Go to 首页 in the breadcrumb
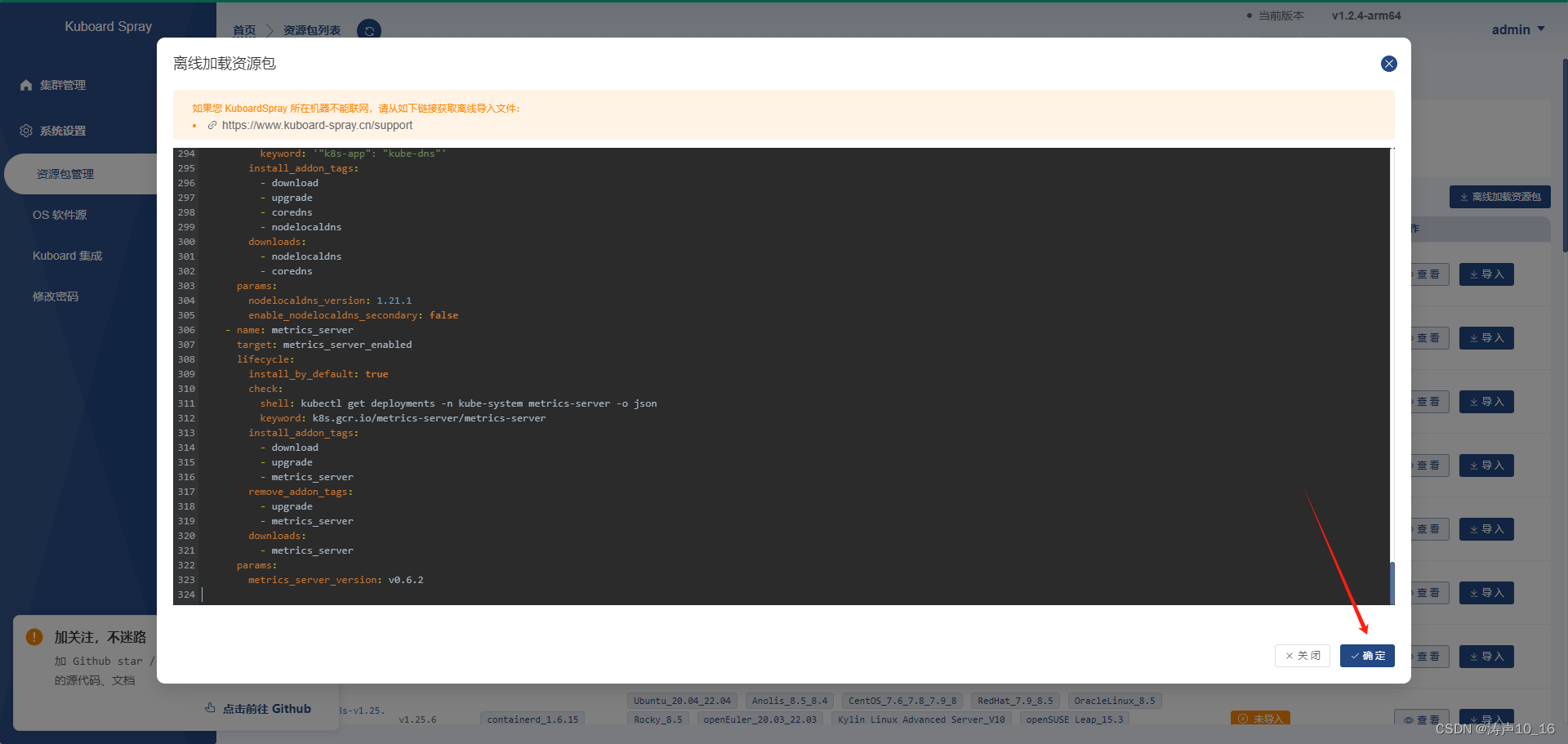 point(244,30)
